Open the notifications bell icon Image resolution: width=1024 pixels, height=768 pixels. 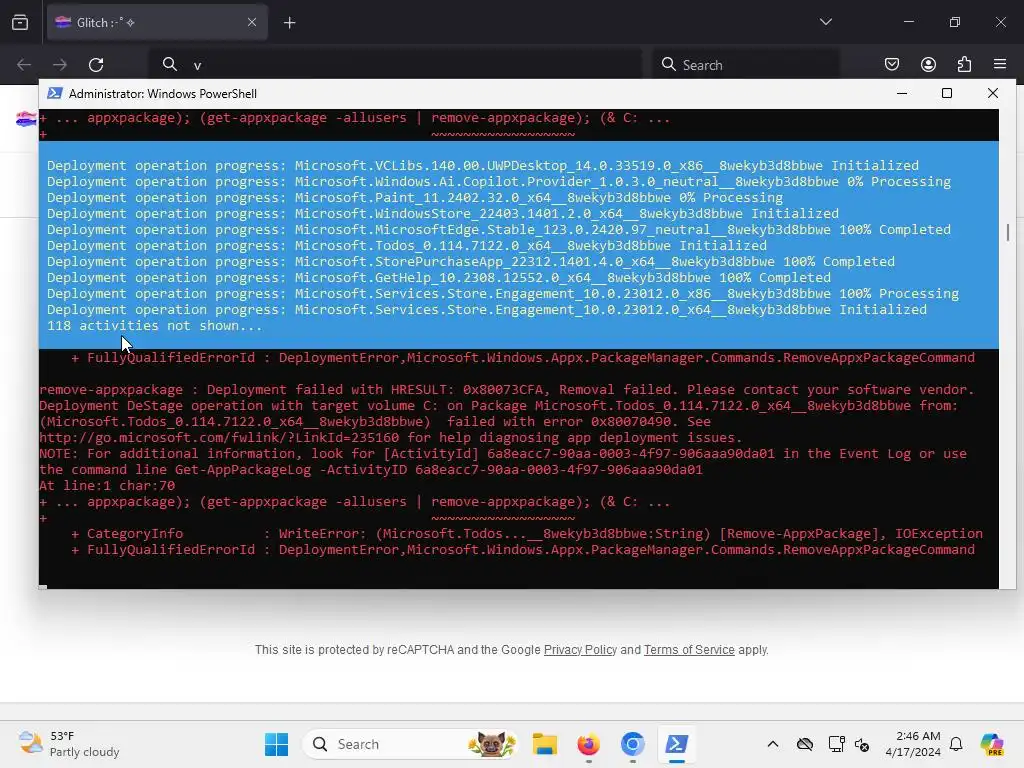tap(956, 744)
